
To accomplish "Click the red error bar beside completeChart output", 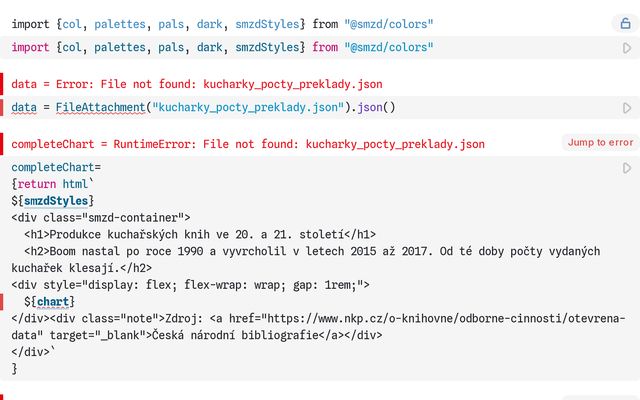I will 2,144.
